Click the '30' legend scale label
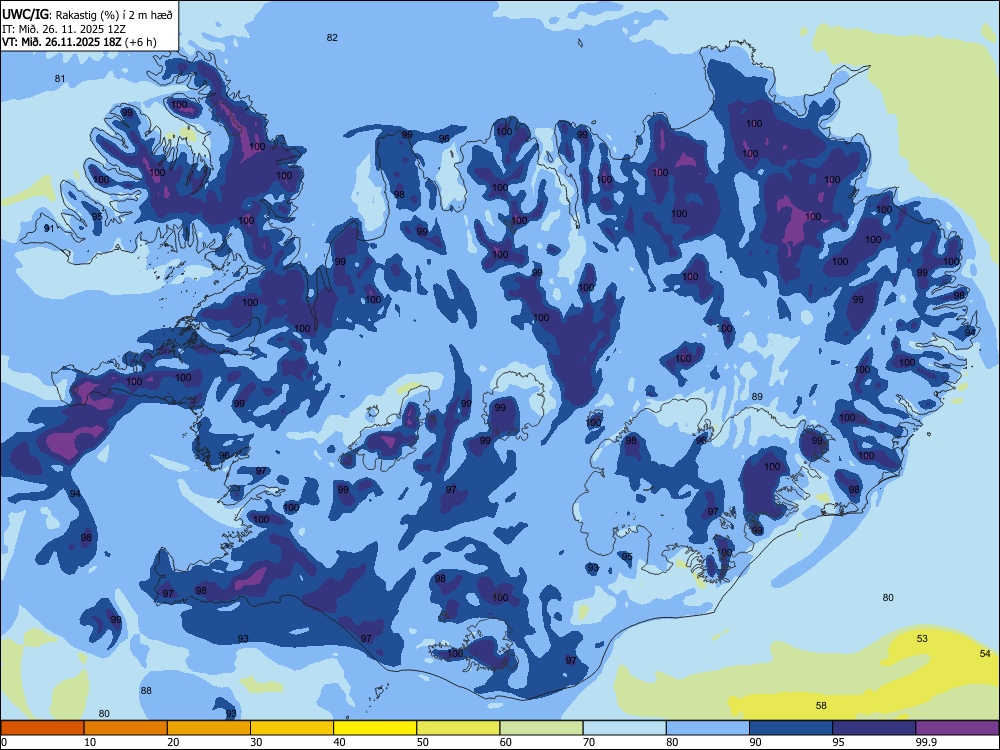Image resolution: width=1000 pixels, height=750 pixels. [x=256, y=742]
